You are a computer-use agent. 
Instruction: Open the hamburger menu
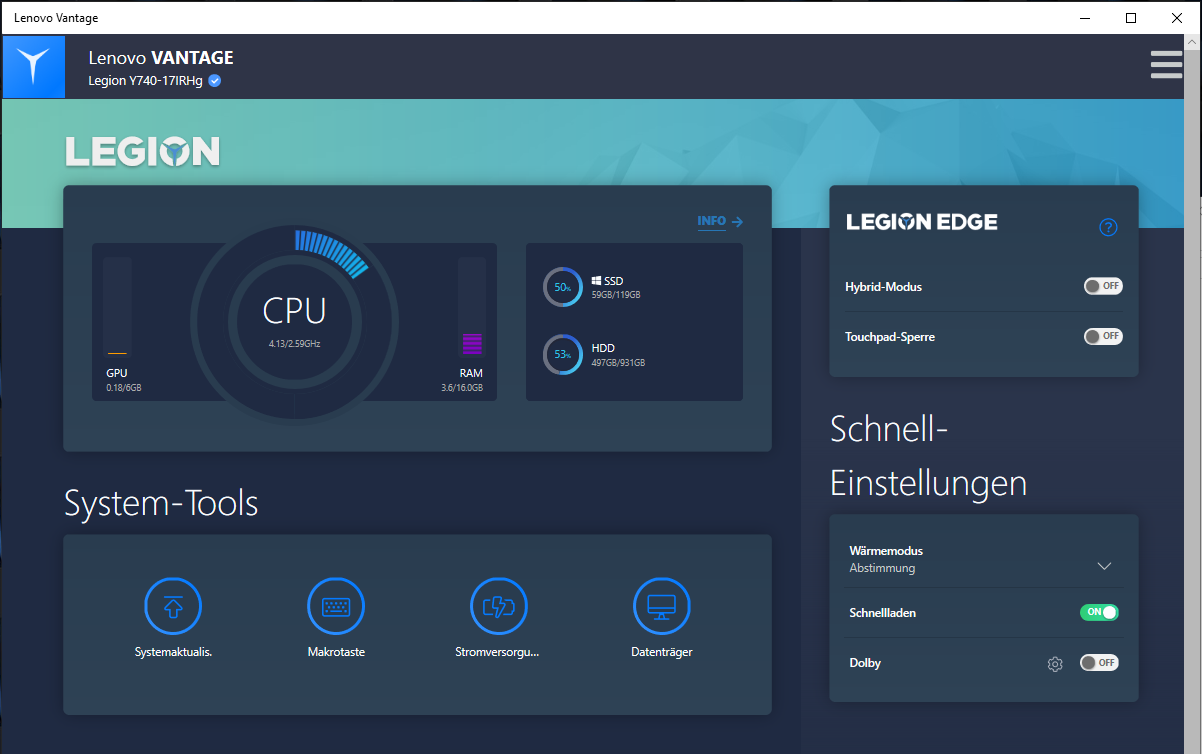(1166, 64)
